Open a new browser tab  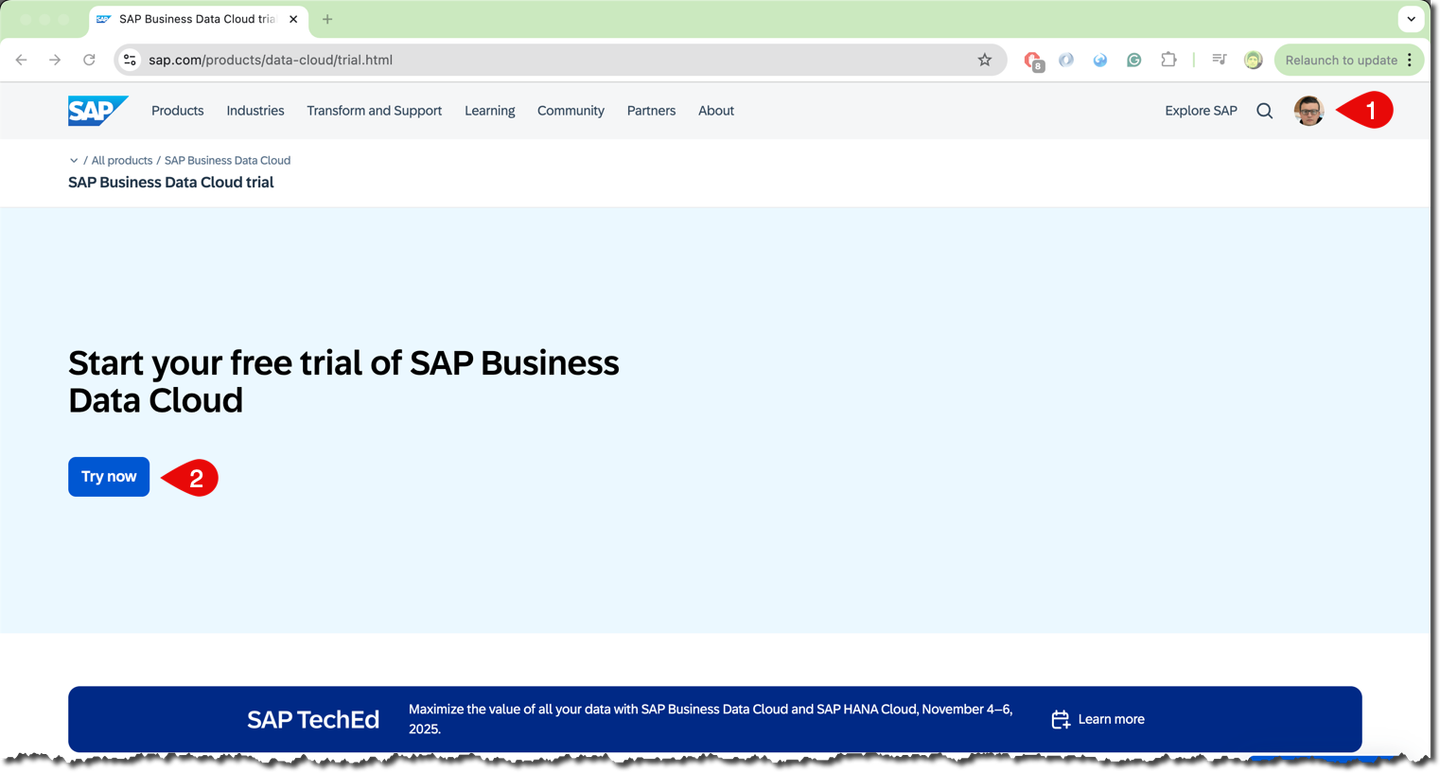[327, 19]
